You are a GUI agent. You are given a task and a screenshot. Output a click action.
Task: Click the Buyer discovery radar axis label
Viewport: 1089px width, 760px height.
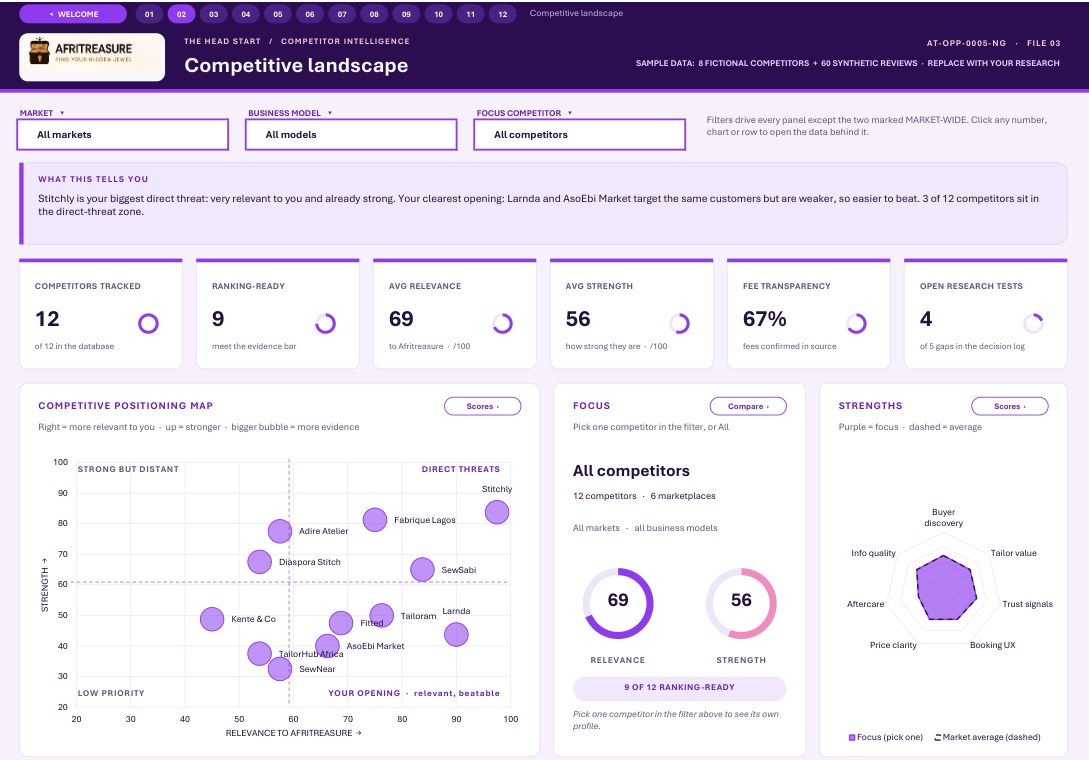943,518
